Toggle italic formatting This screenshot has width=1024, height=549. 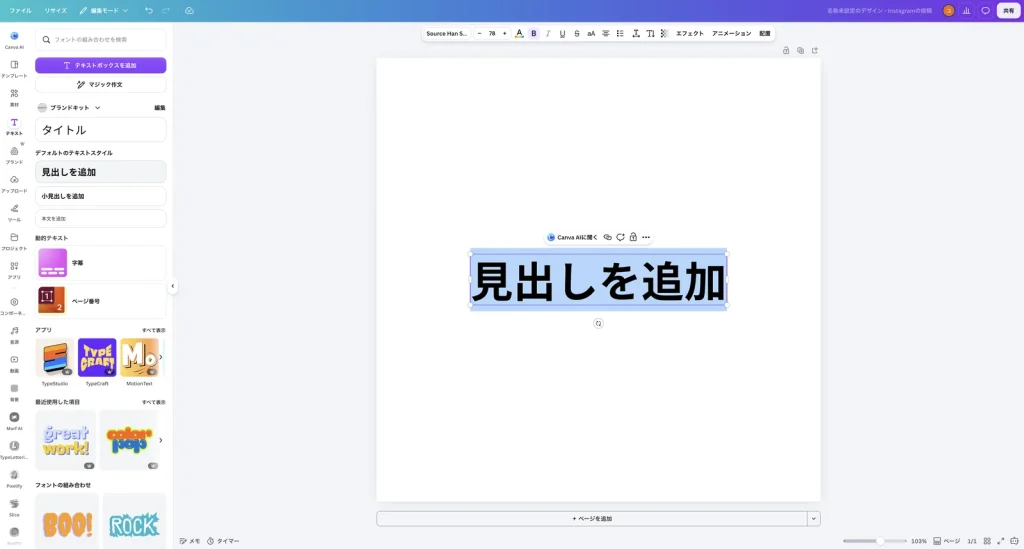(548, 33)
